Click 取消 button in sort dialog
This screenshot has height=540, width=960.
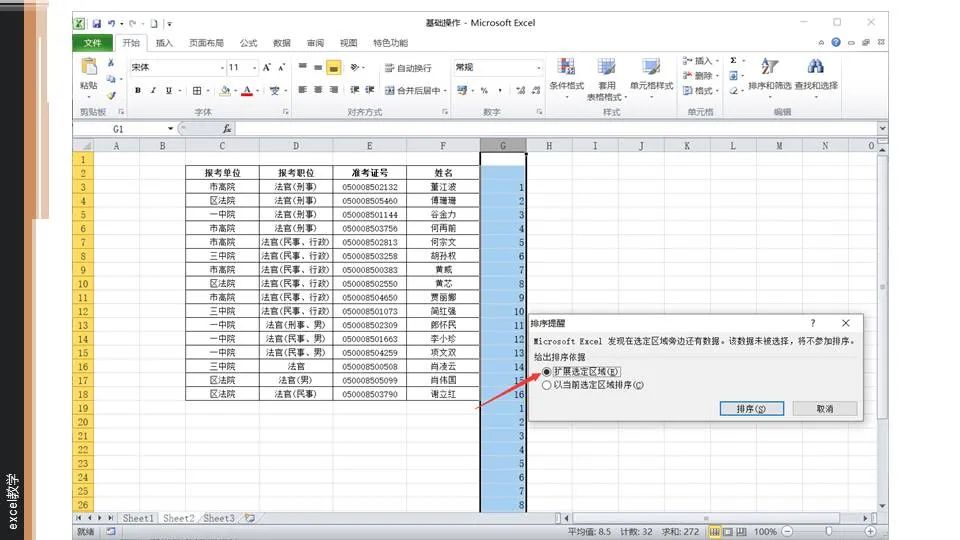(825, 408)
